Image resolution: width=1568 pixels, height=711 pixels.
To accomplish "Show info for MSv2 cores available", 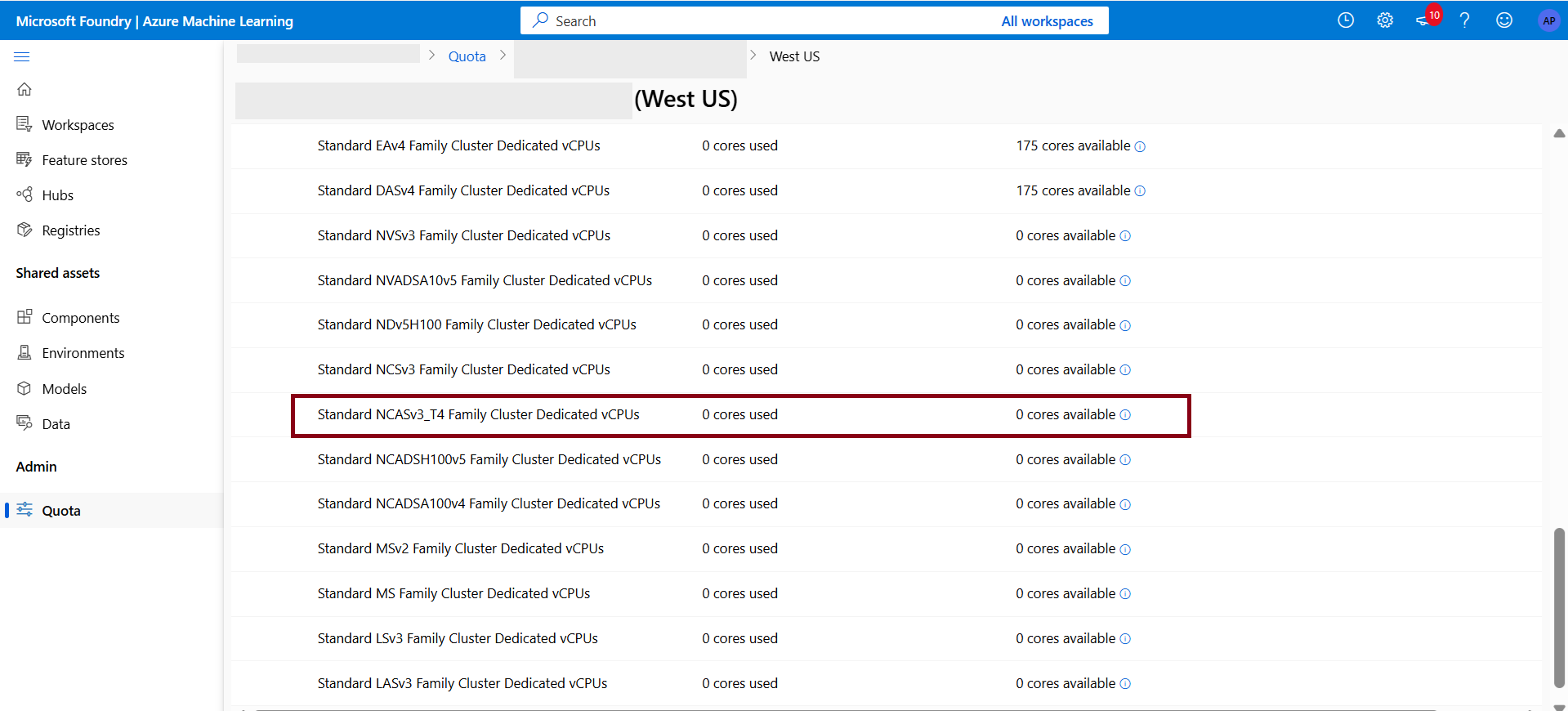I will coord(1125,549).
